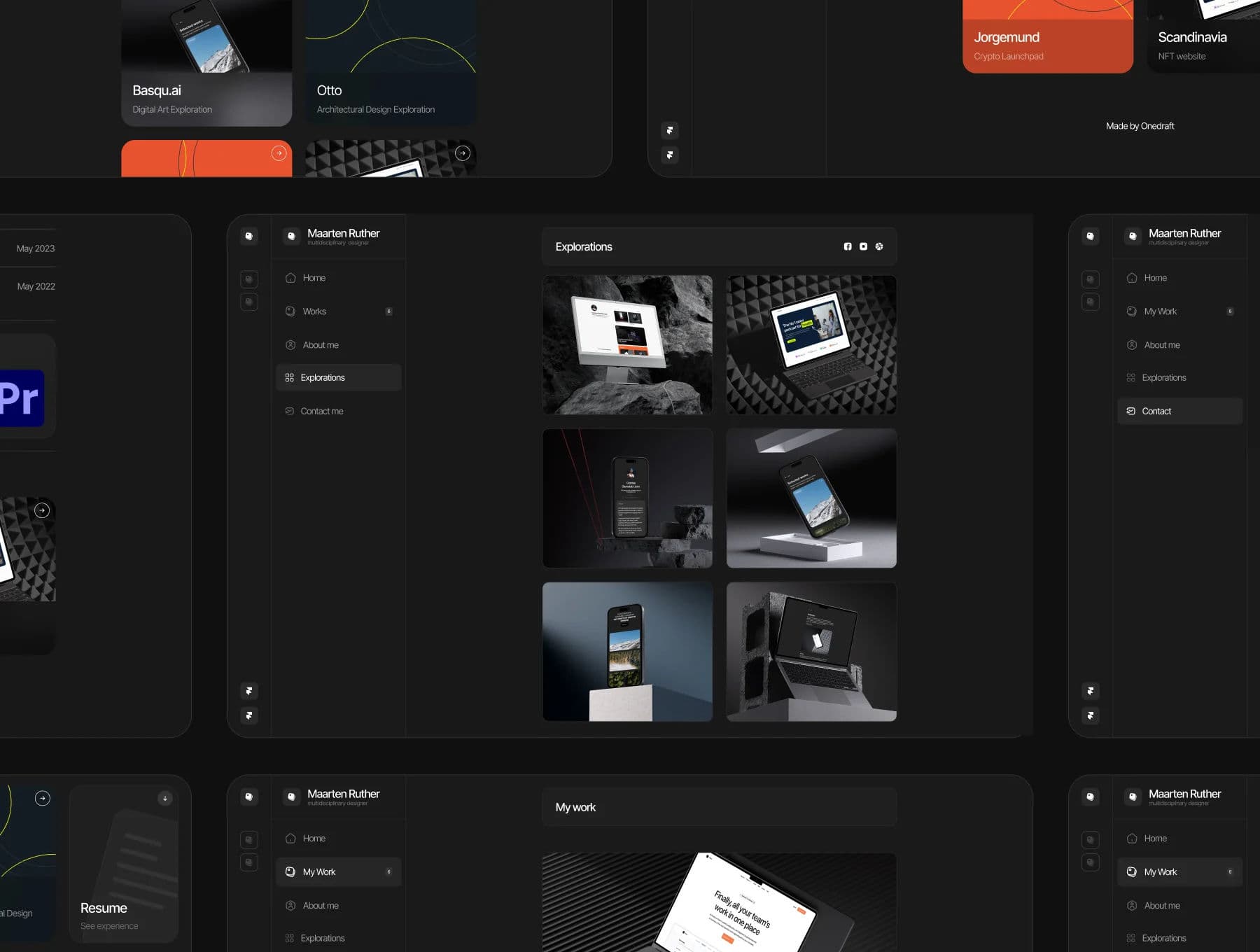Click the Maarten Ruther avatar logo
Viewport: 1260px width, 952px height.
[x=291, y=236]
